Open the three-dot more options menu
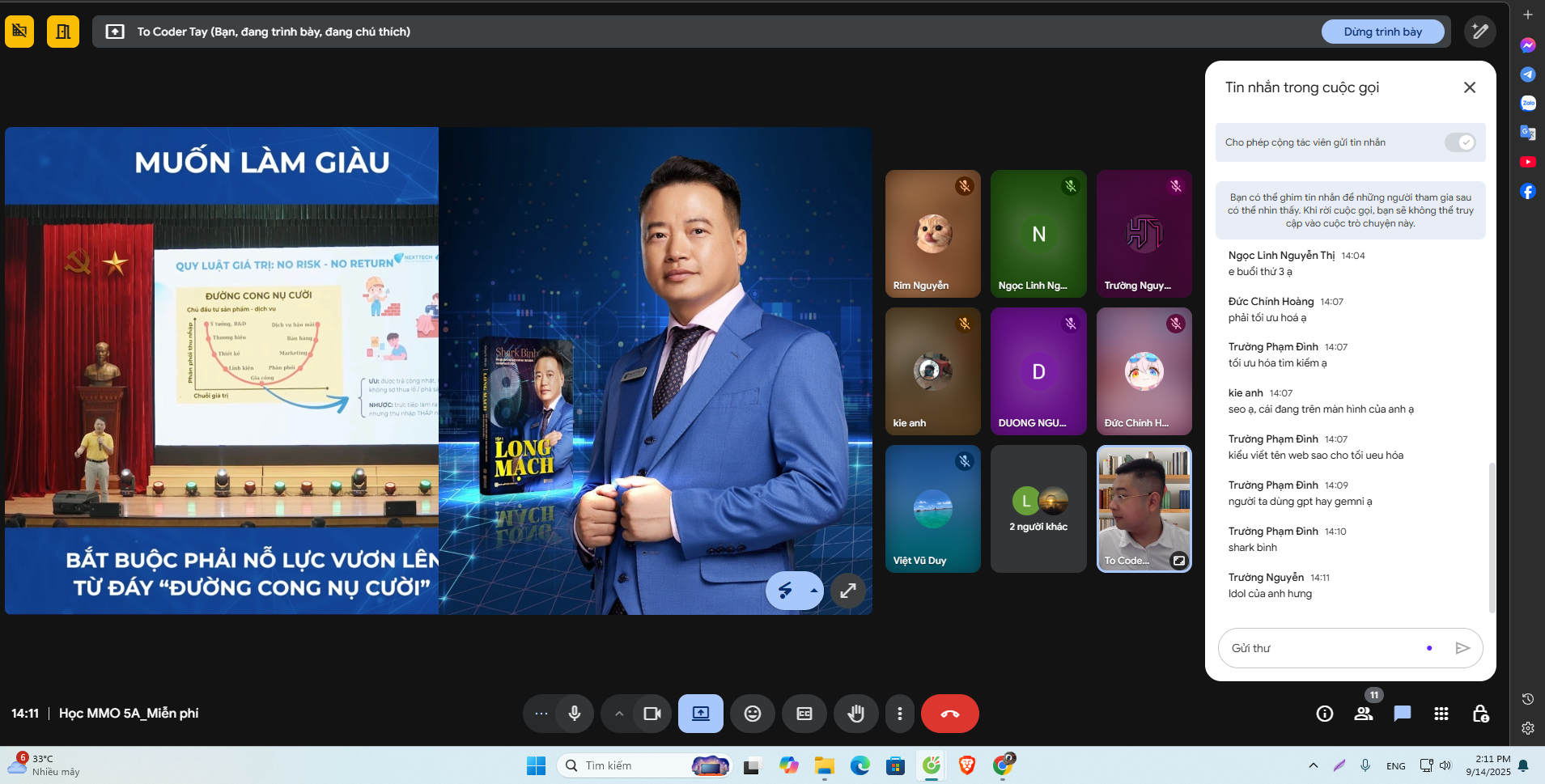This screenshot has height=784, width=1545. click(x=900, y=714)
